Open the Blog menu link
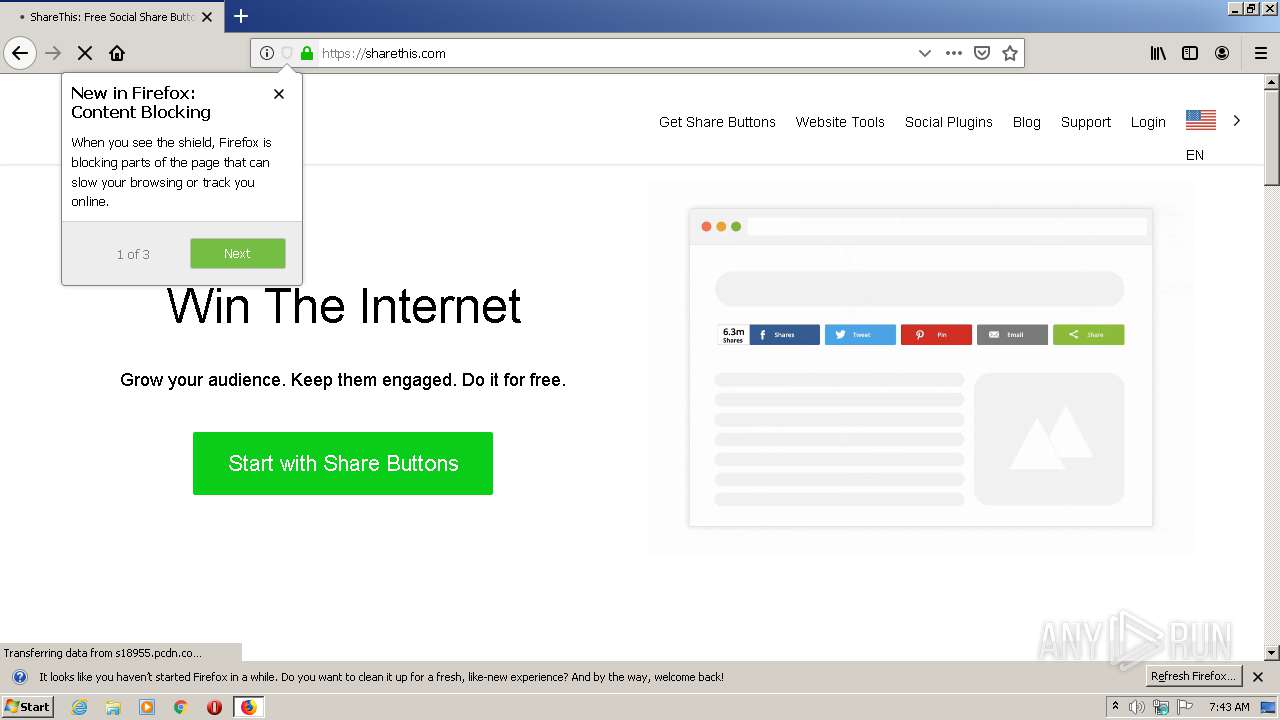 click(x=1027, y=122)
